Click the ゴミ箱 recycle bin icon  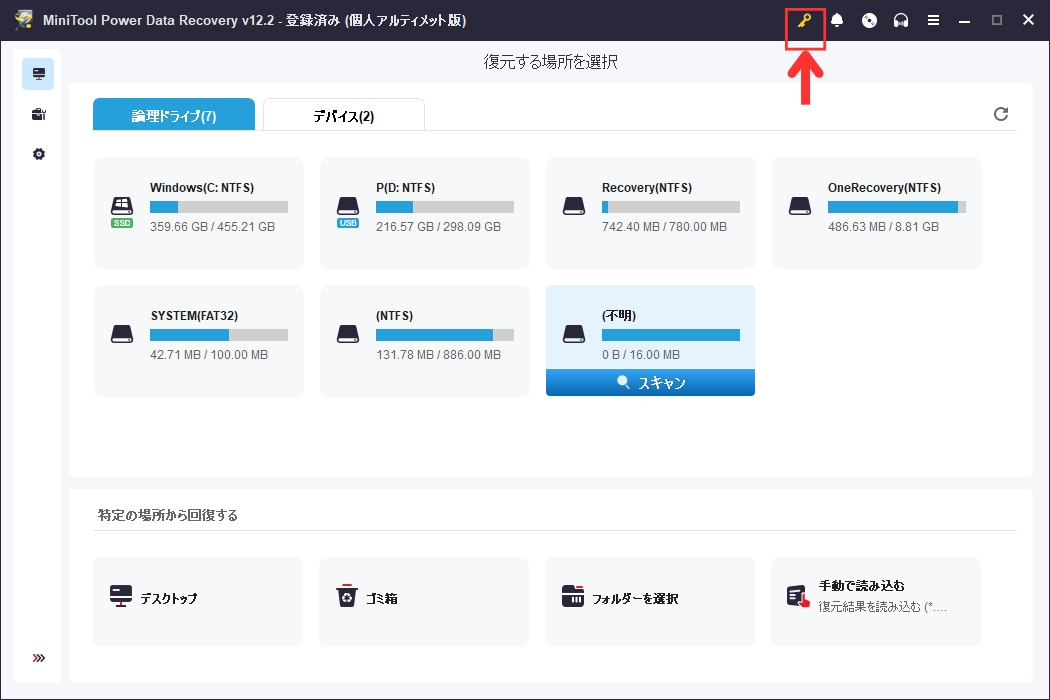pyautogui.click(x=347, y=596)
